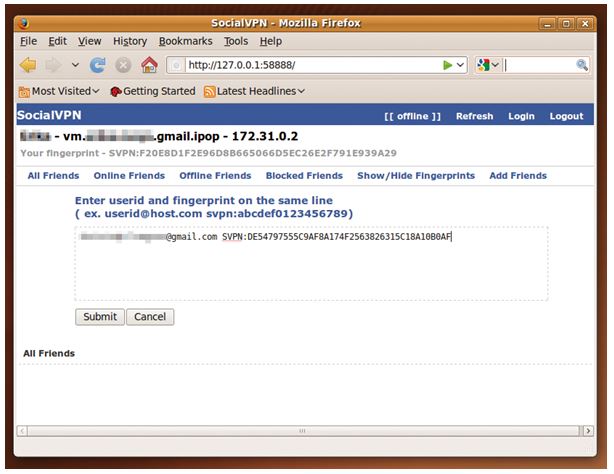Open the File menu
This screenshot has height=474, width=614.
click(29, 41)
